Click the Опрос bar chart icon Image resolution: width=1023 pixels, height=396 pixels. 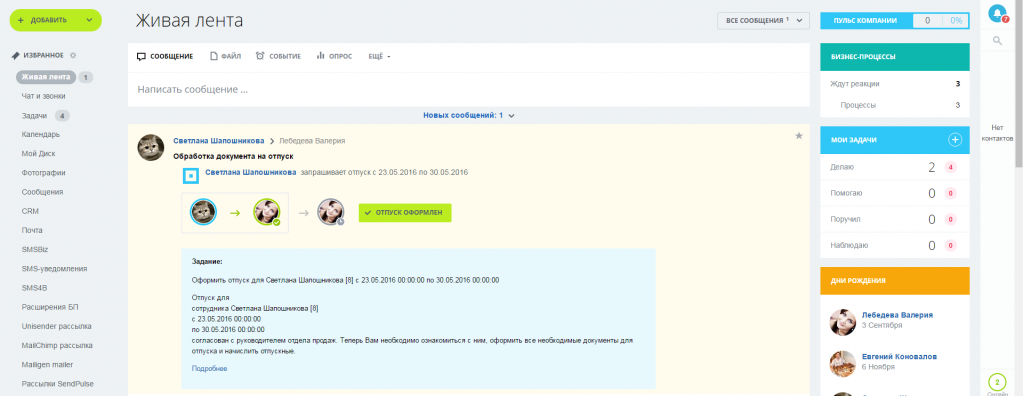[x=320, y=56]
